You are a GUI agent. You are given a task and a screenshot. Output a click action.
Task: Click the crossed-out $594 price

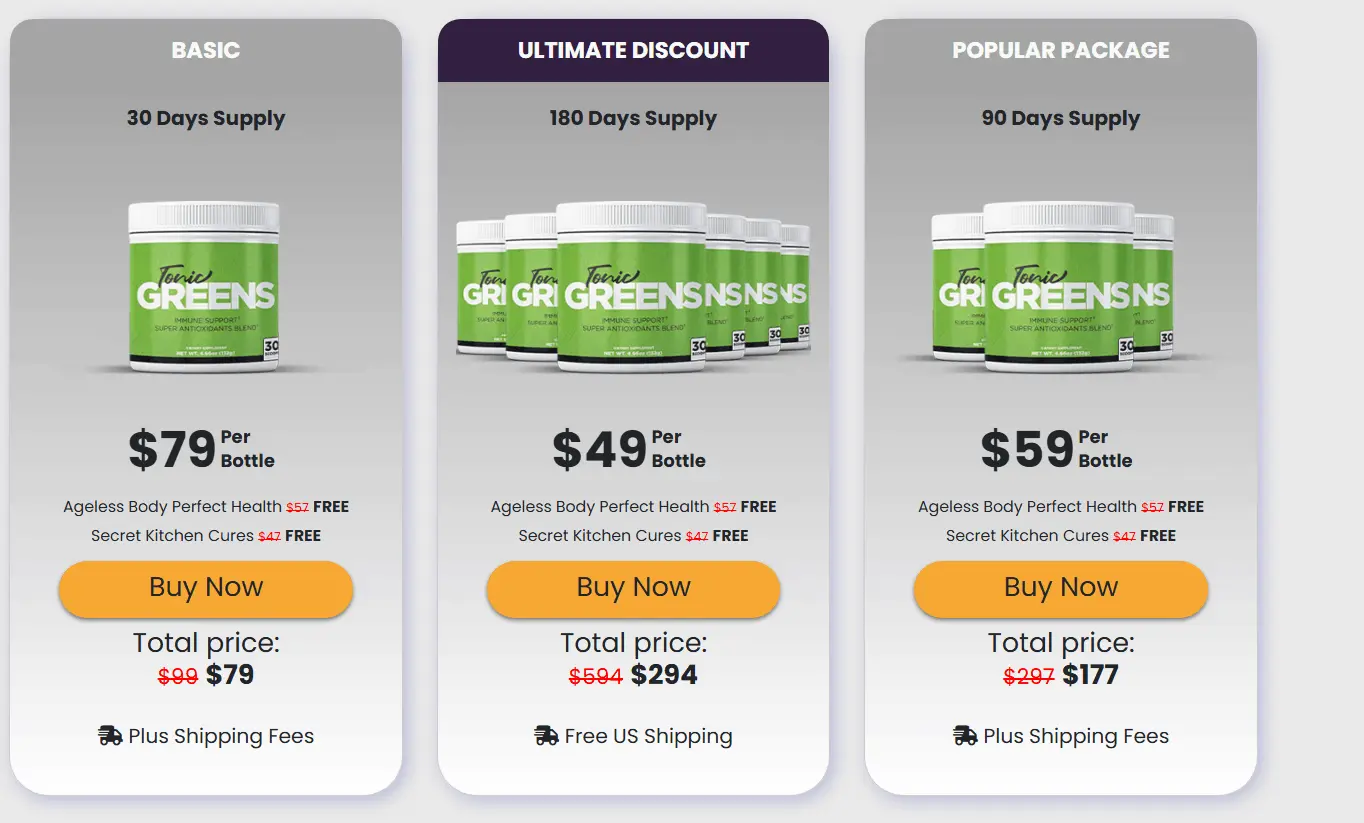[x=596, y=675]
